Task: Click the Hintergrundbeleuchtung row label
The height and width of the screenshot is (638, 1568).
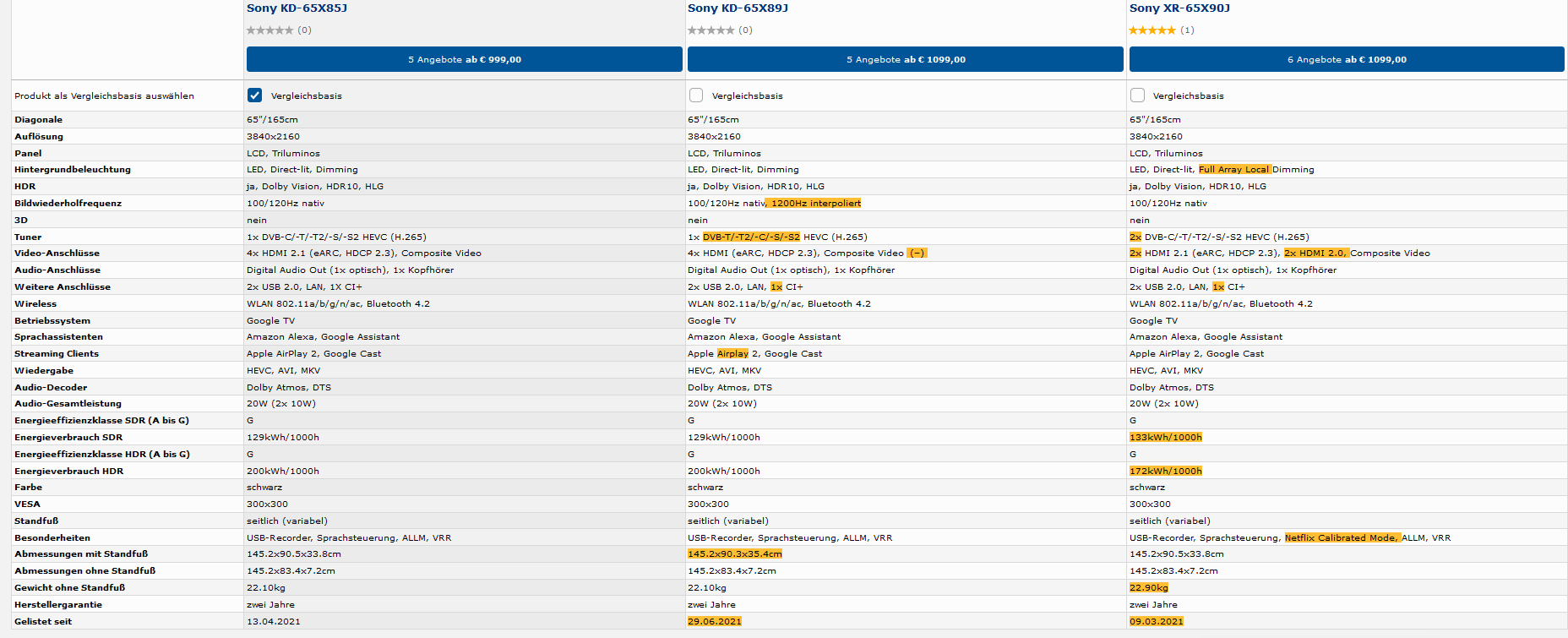Action: 73,170
